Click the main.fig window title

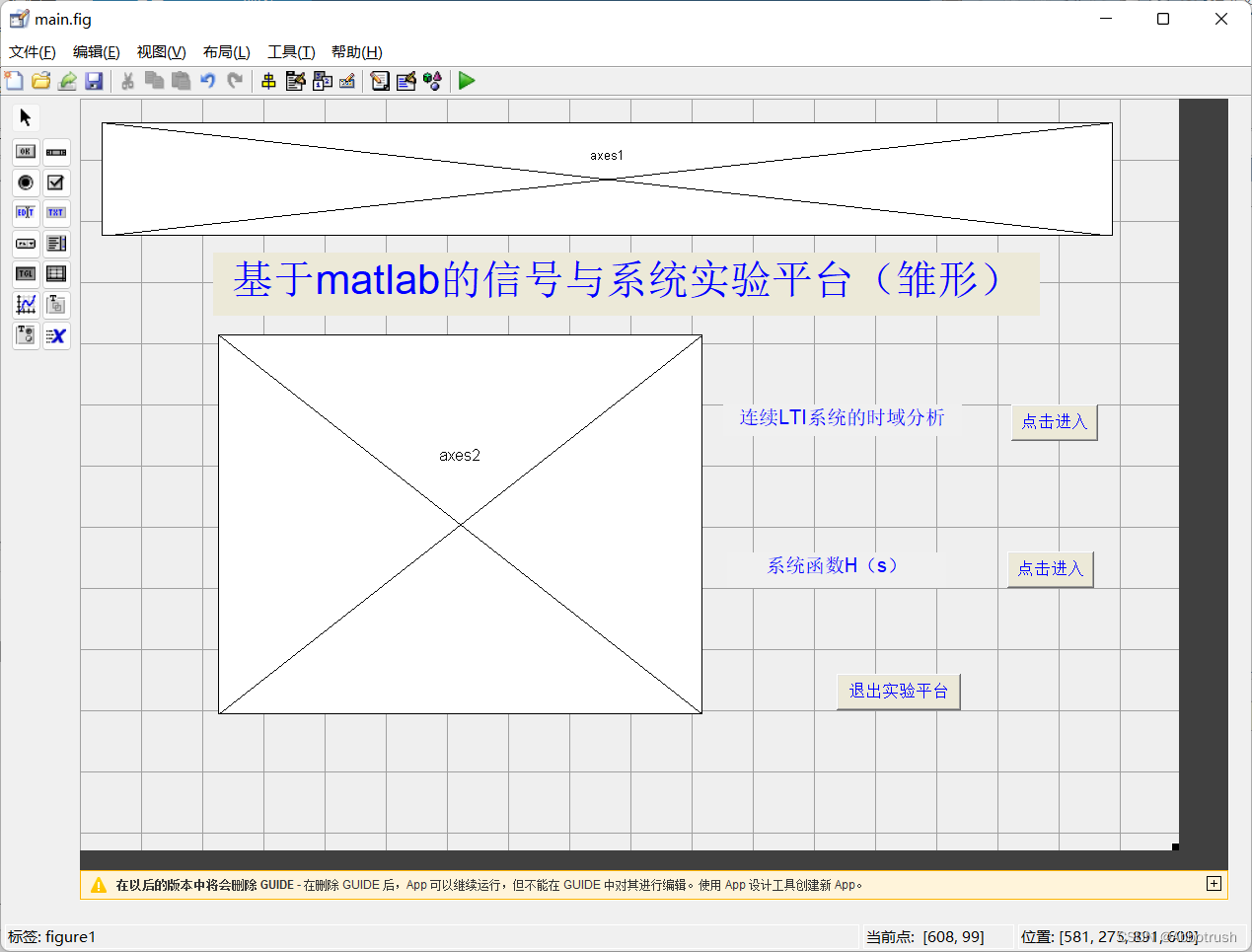click(x=63, y=20)
